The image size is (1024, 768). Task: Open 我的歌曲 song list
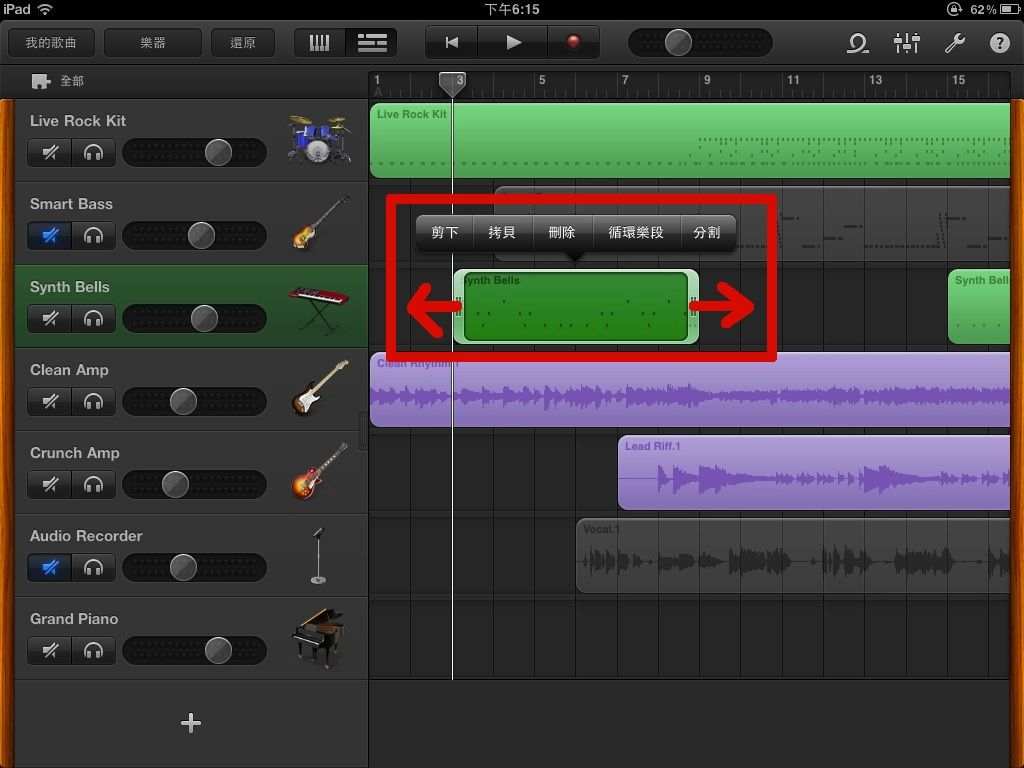pos(51,43)
